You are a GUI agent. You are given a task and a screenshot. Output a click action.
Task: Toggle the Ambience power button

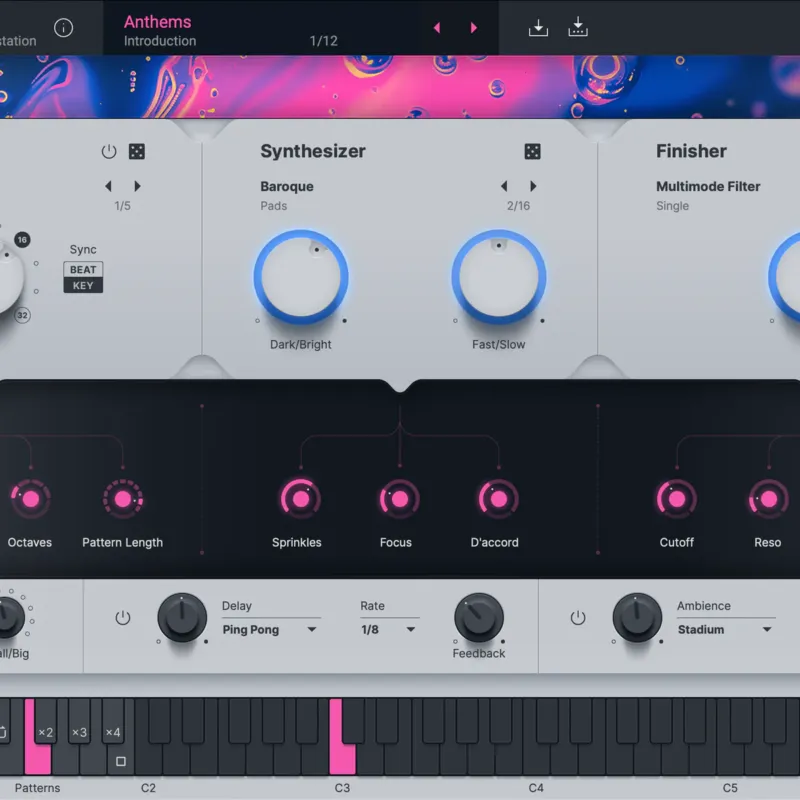pyautogui.click(x=578, y=618)
